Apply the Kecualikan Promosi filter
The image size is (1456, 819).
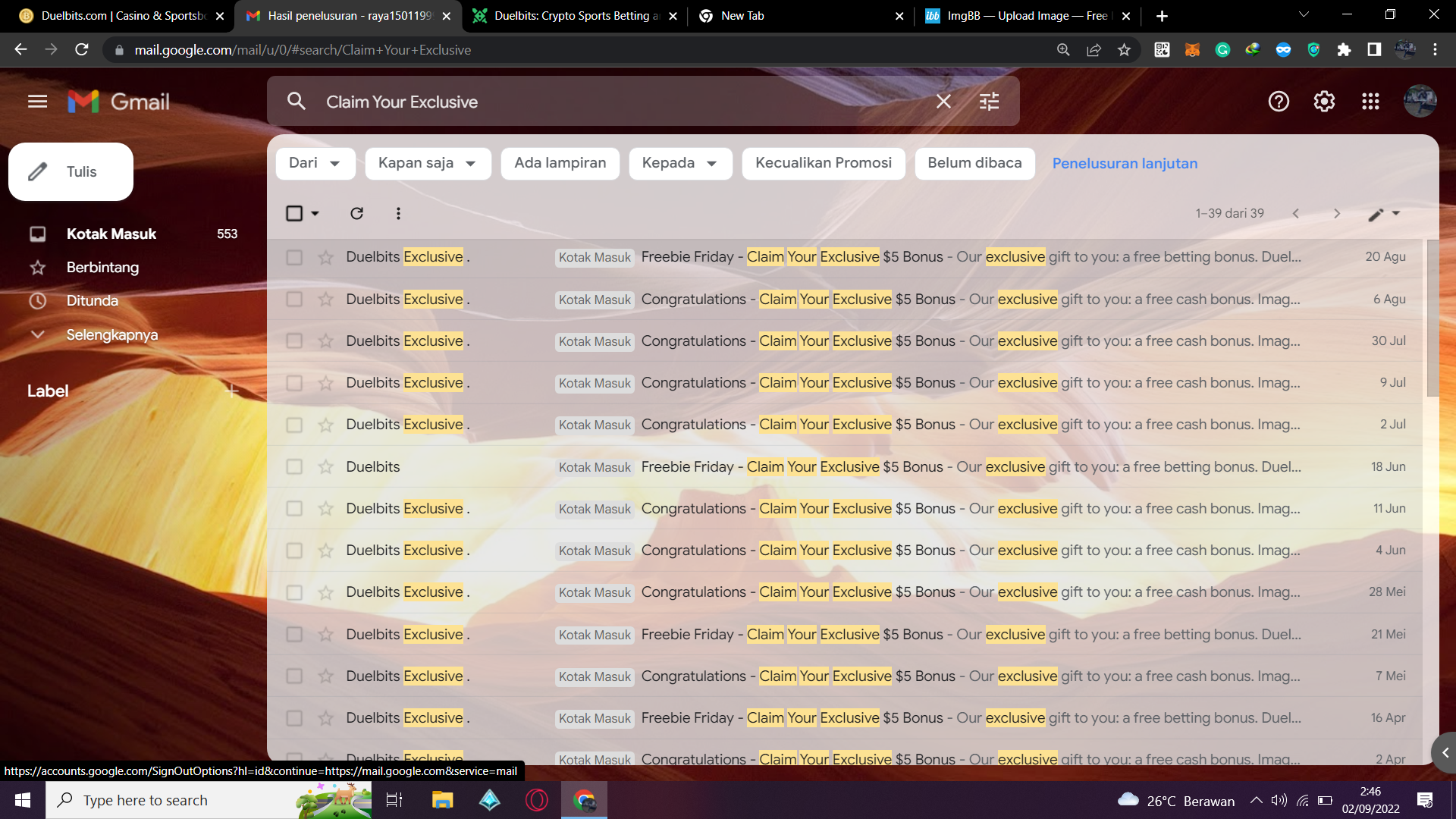(x=824, y=164)
